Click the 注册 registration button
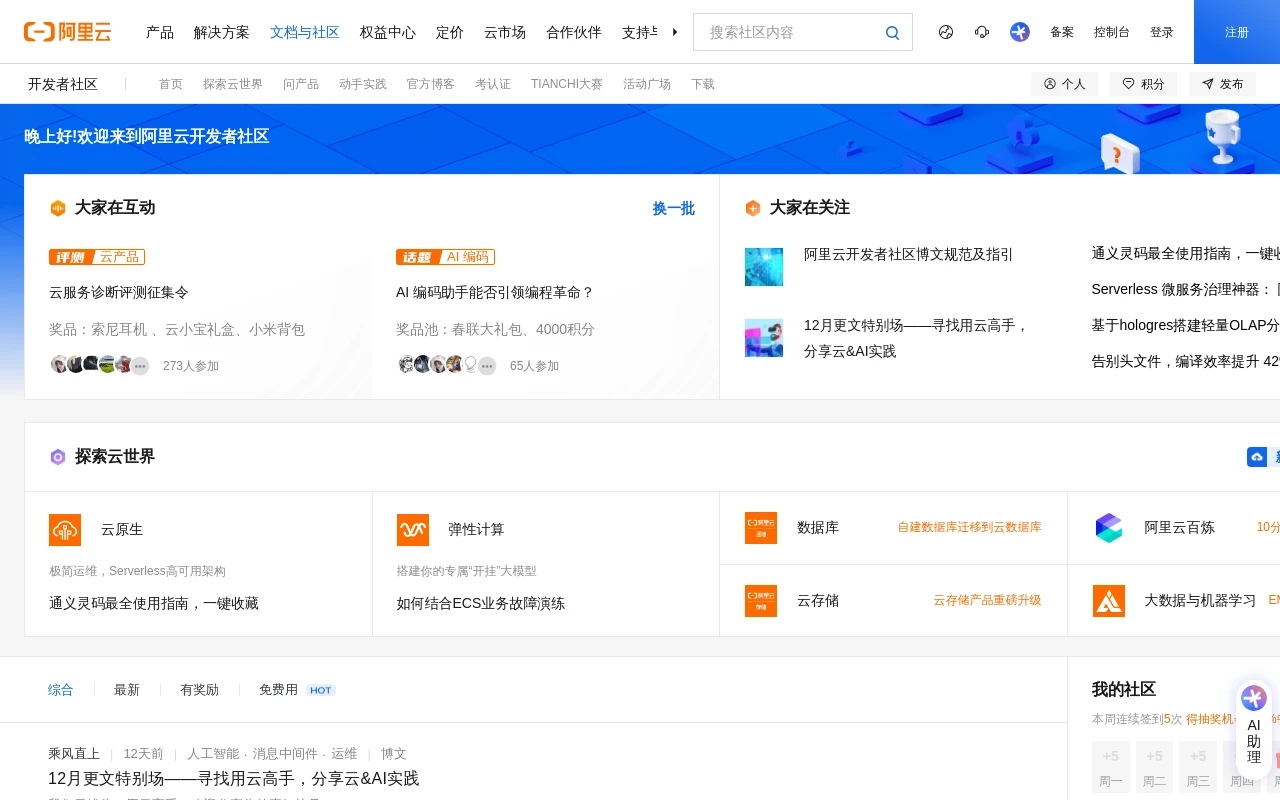The height and width of the screenshot is (800, 1280). 1237,32
